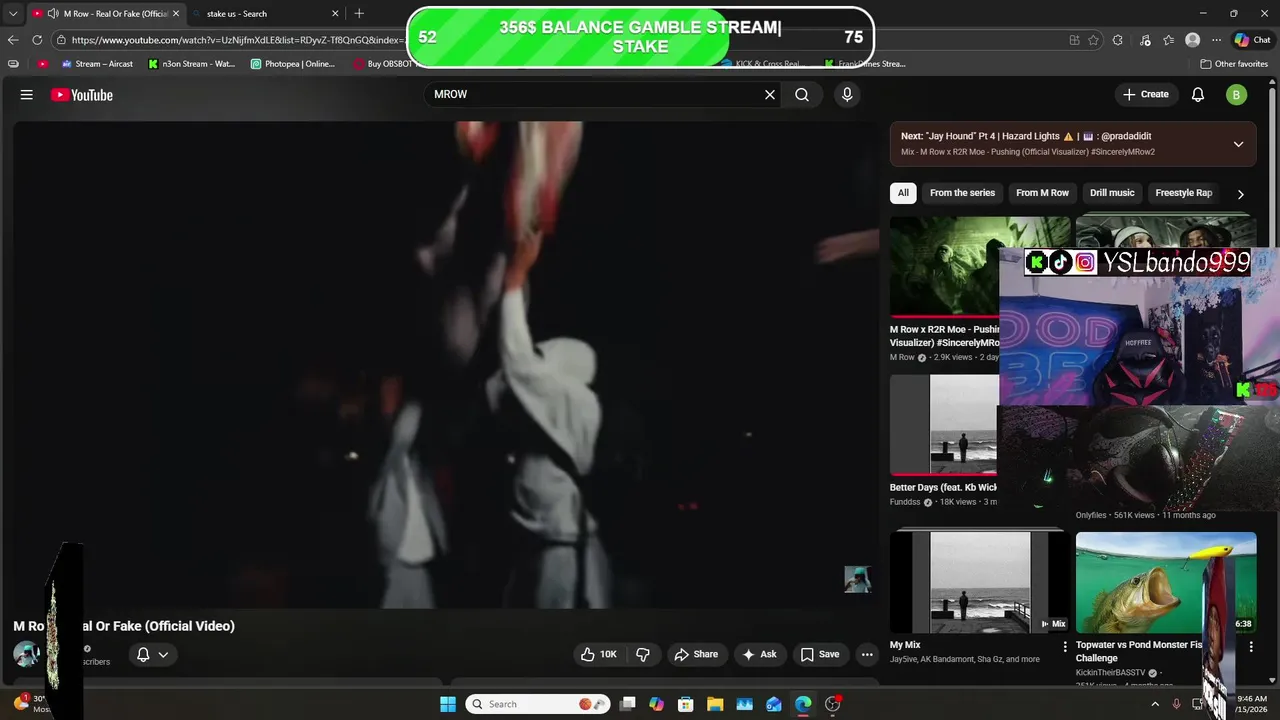
Task: Open Microsoft Edge taskbar icon
Action: tap(803, 704)
